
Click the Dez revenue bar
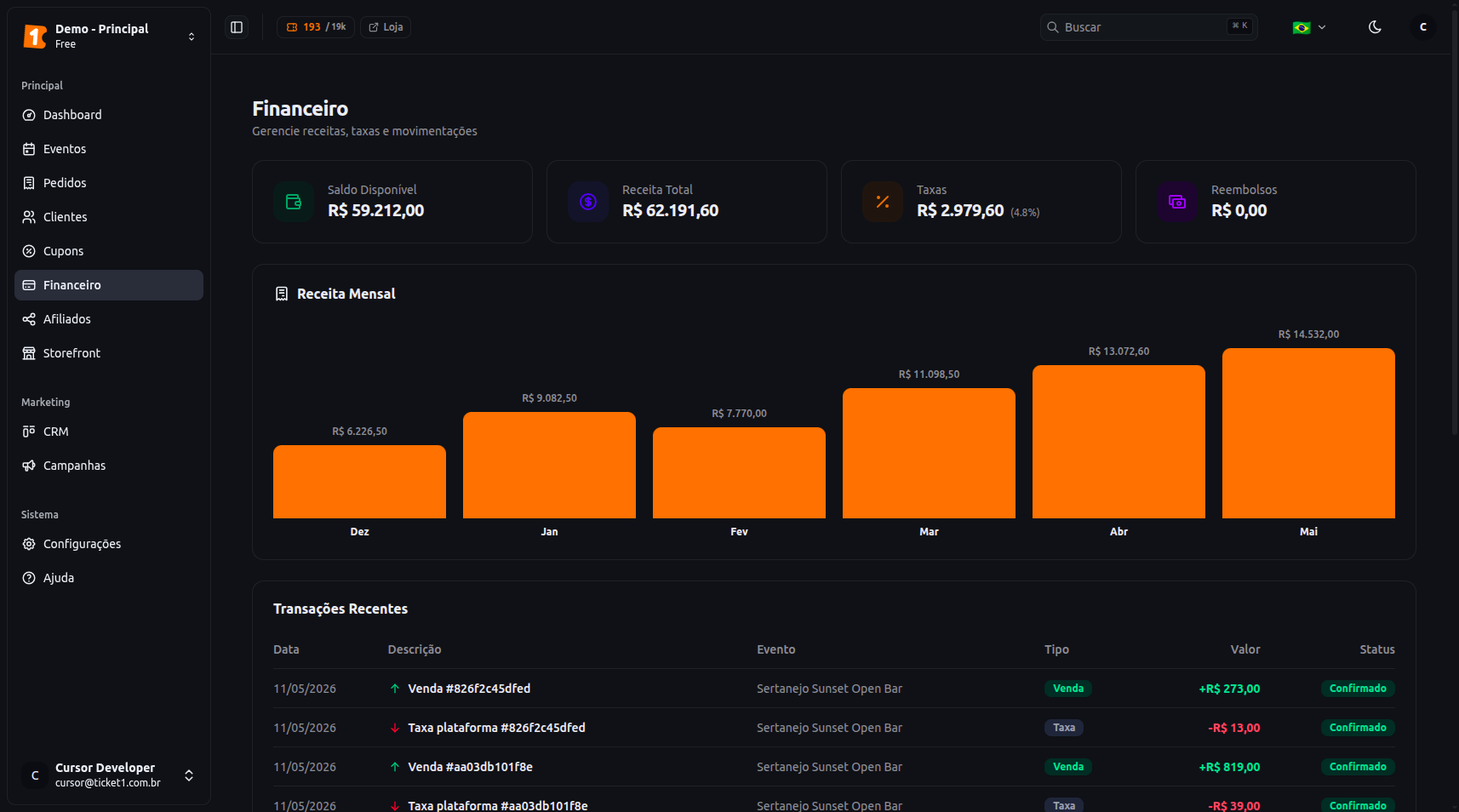tap(359, 482)
